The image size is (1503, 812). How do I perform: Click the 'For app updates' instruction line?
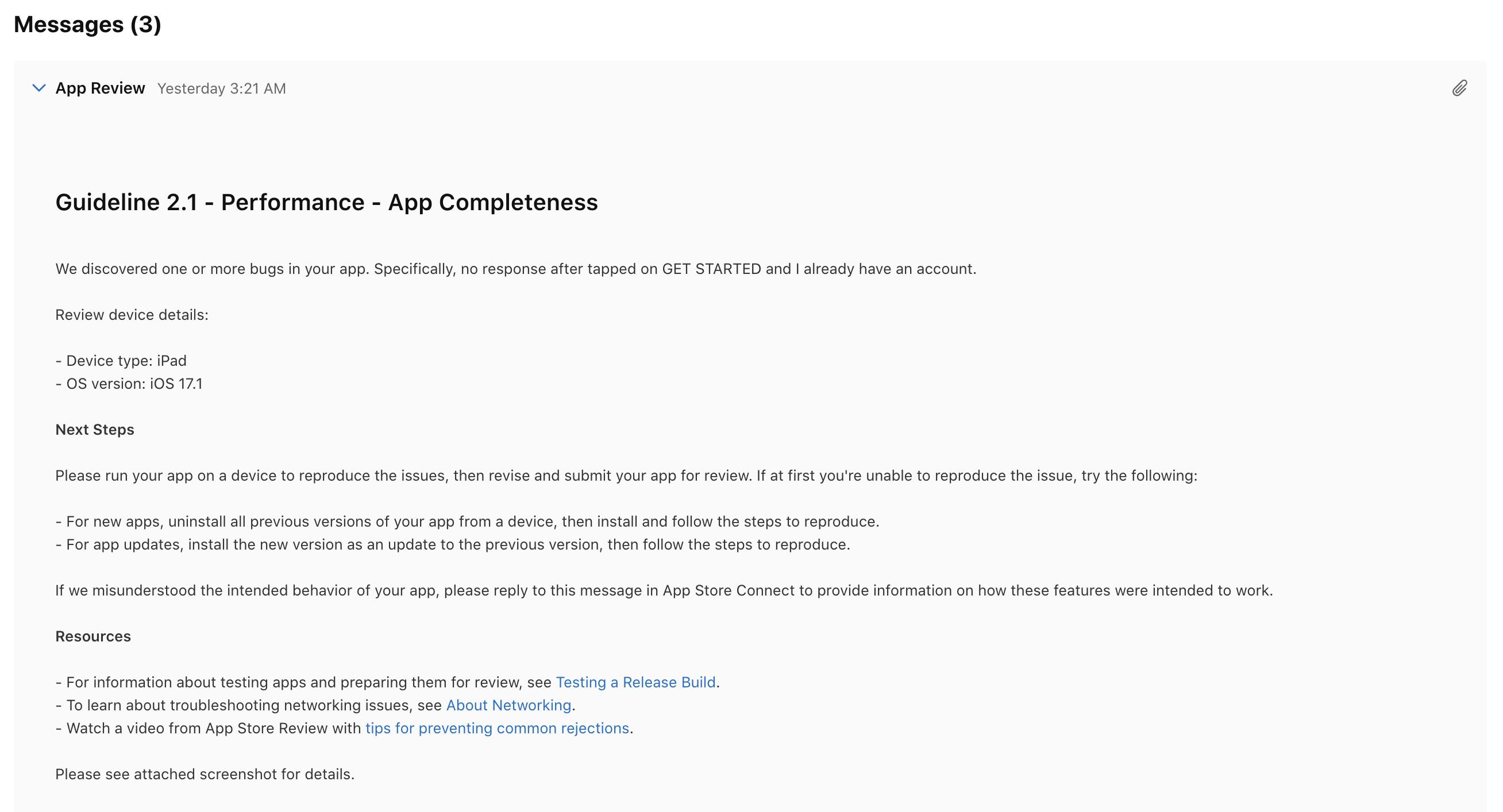coord(452,544)
